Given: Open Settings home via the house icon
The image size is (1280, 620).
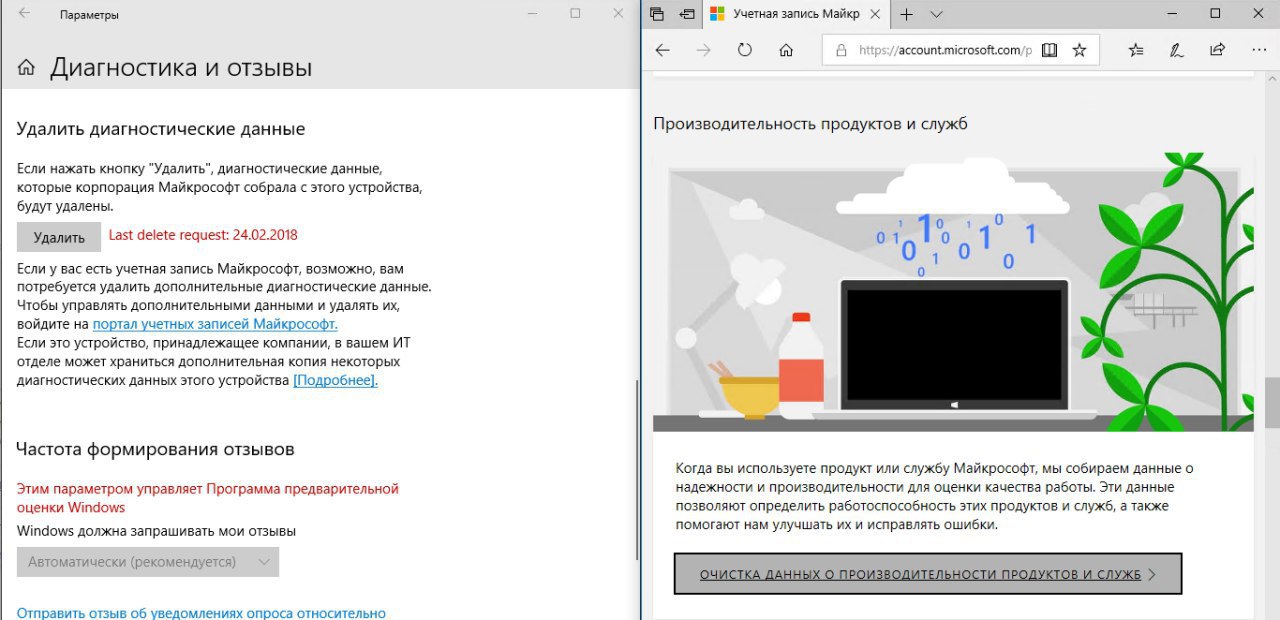Looking at the screenshot, I should 27,68.
